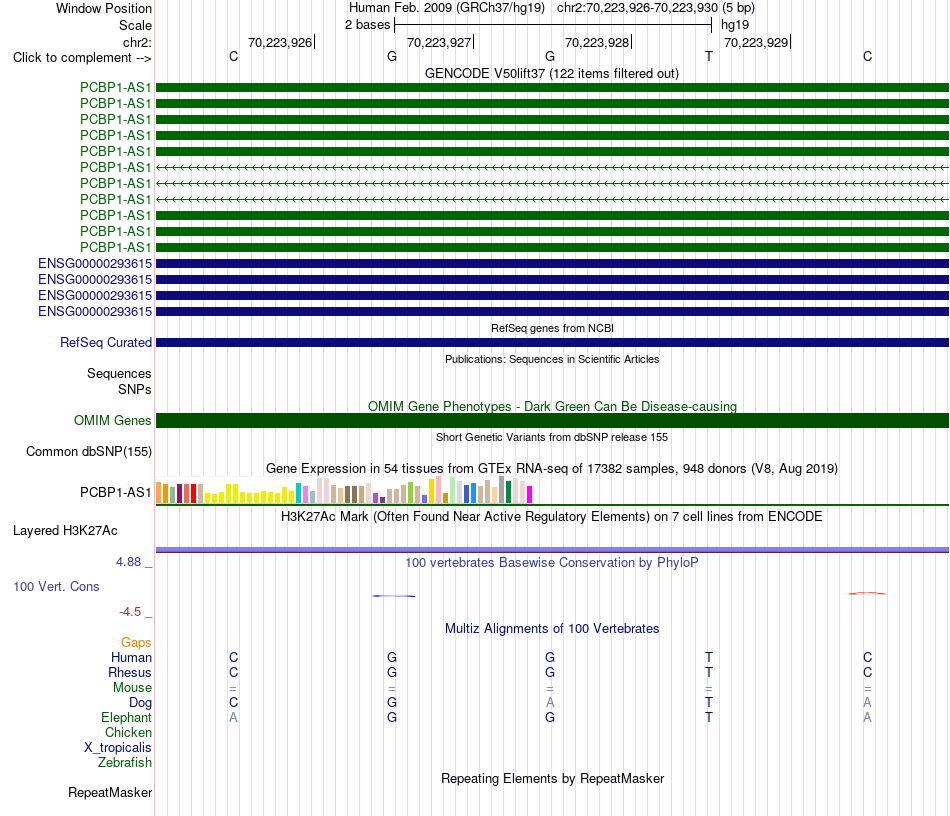Click the 'Human' species label
The image size is (950, 816).
pyautogui.click(x=131, y=658)
